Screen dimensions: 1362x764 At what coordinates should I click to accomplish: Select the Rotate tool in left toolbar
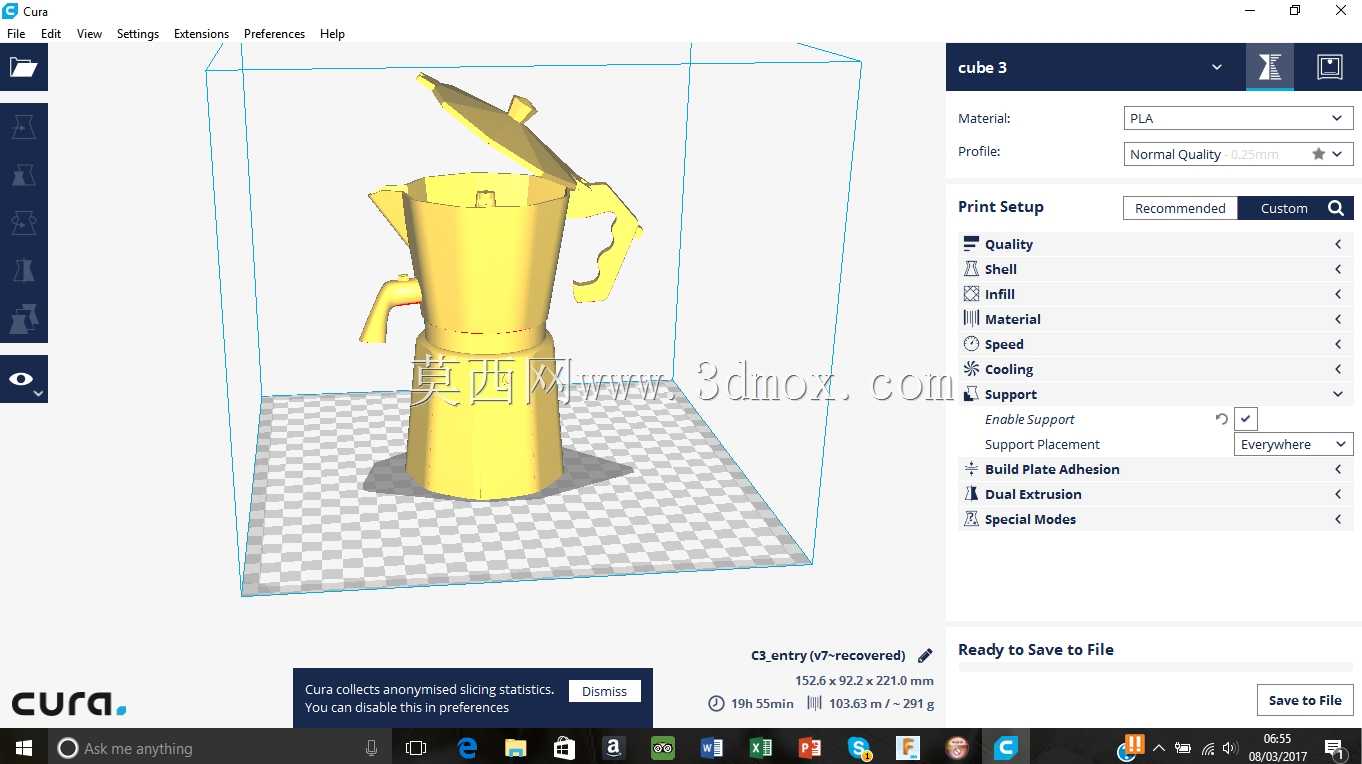23,223
